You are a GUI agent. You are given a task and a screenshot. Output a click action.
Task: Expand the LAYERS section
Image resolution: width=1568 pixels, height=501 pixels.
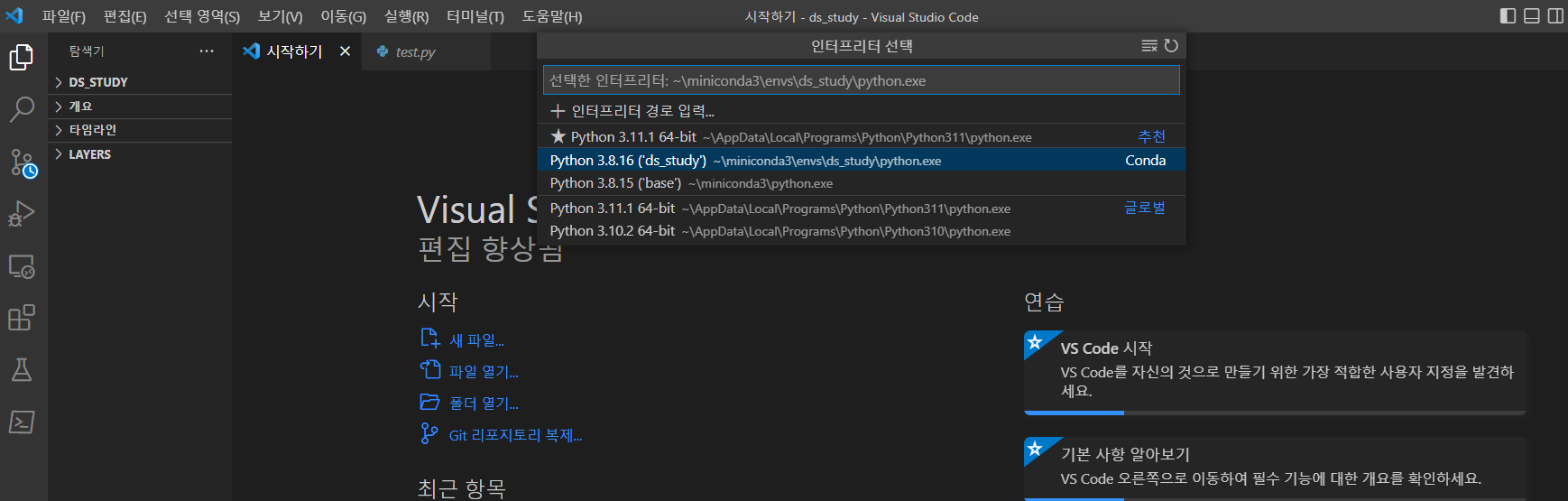[x=140, y=154]
